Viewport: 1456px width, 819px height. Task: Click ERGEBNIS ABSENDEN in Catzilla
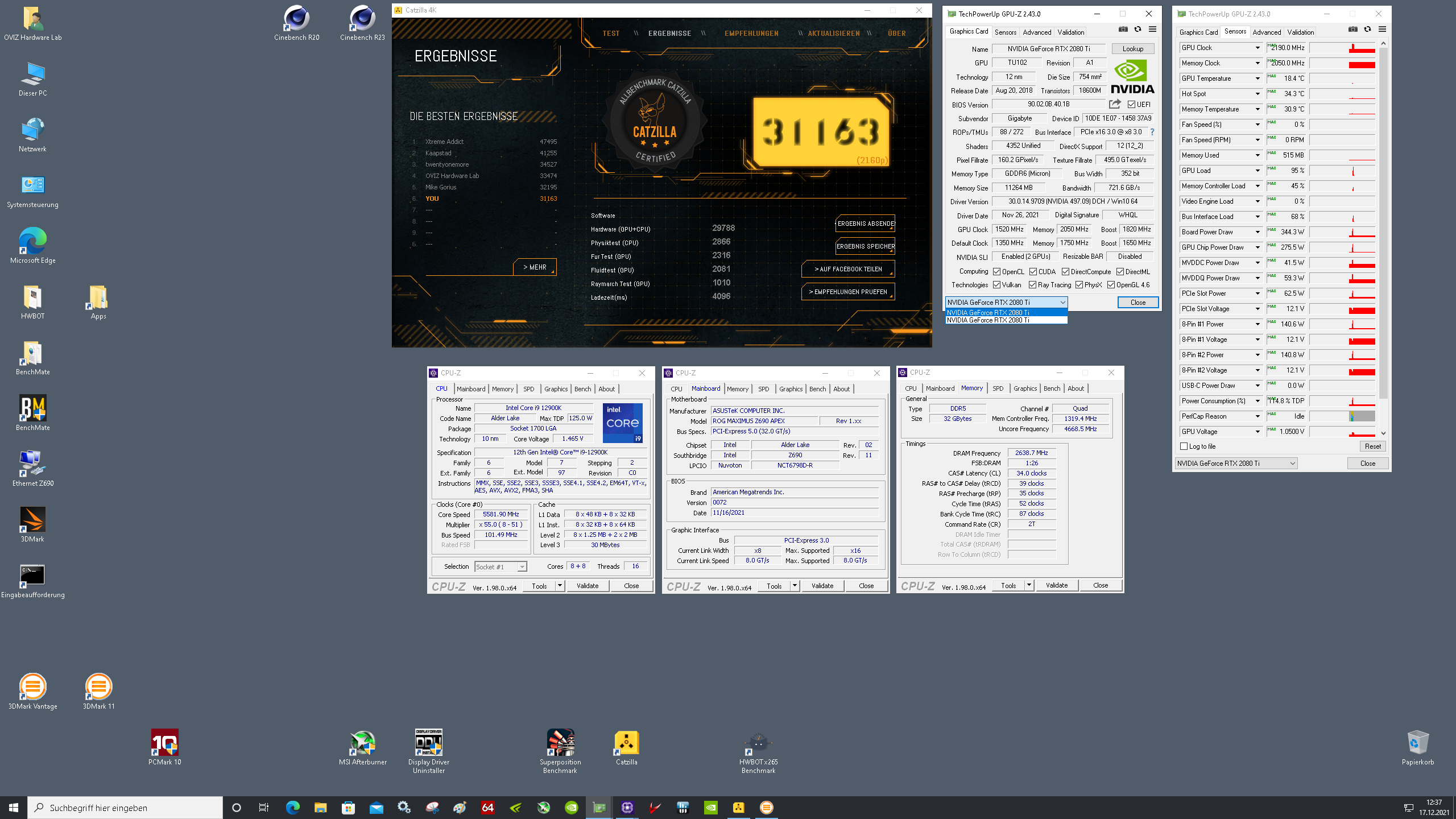(x=865, y=224)
